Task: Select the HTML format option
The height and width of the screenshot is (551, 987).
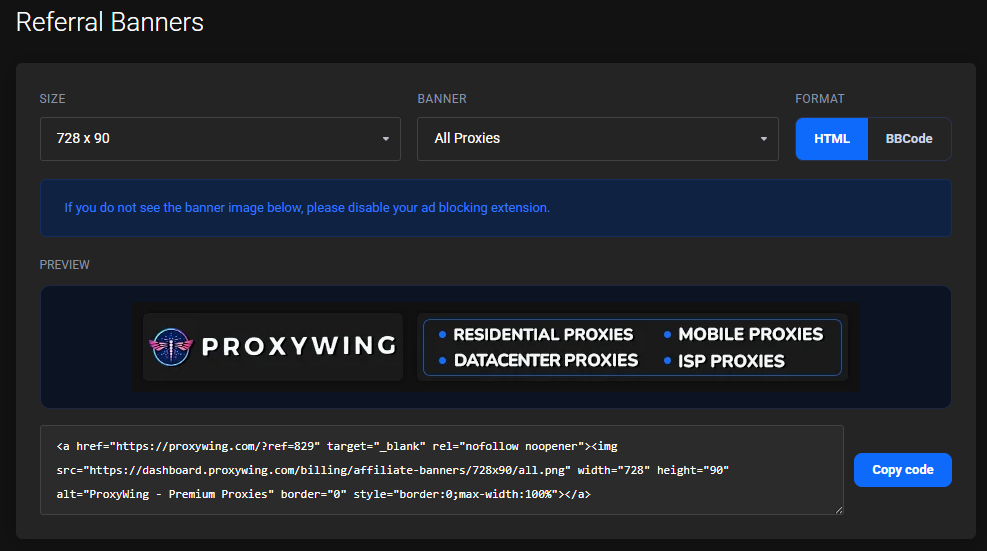Action: tap(832, 139)
